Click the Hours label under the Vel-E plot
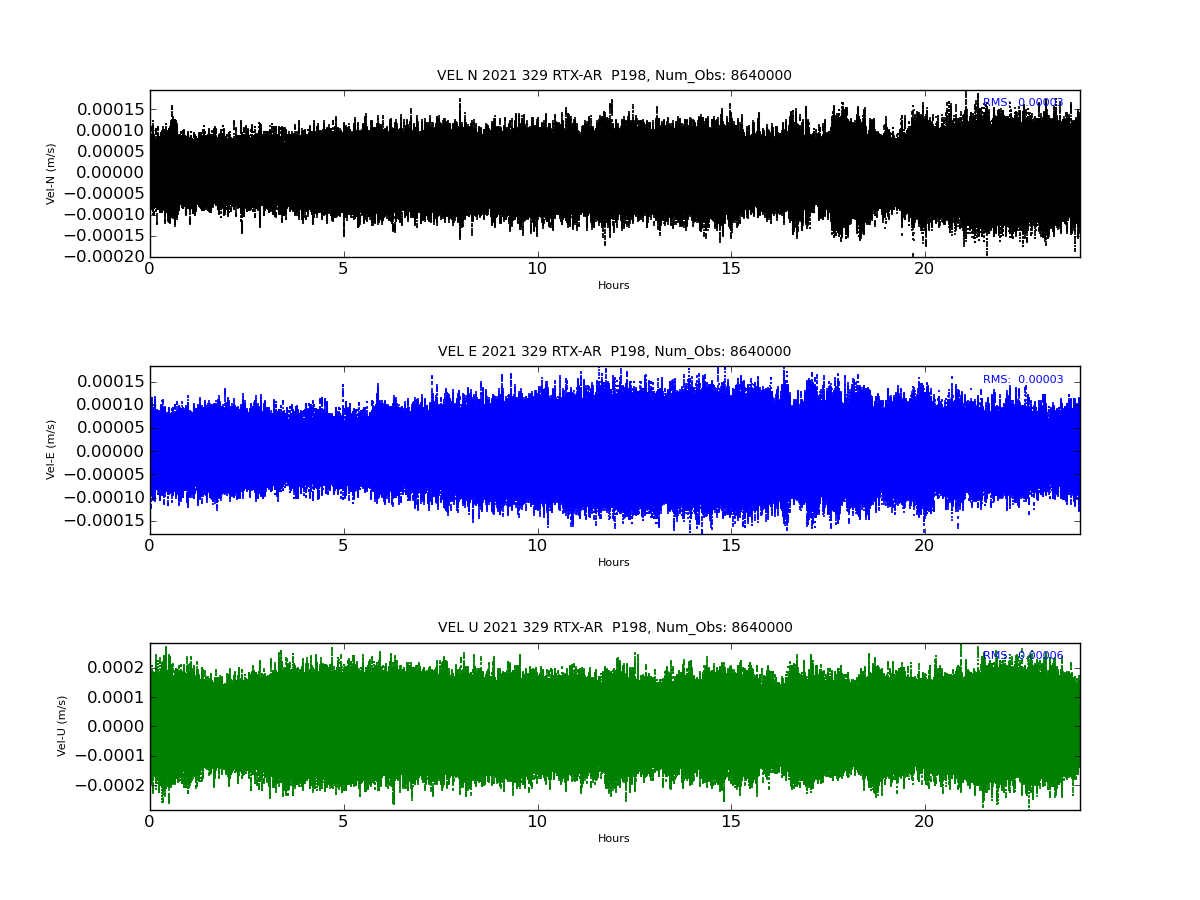This screenshot has width=1200, height=900. tap(614, 563)
